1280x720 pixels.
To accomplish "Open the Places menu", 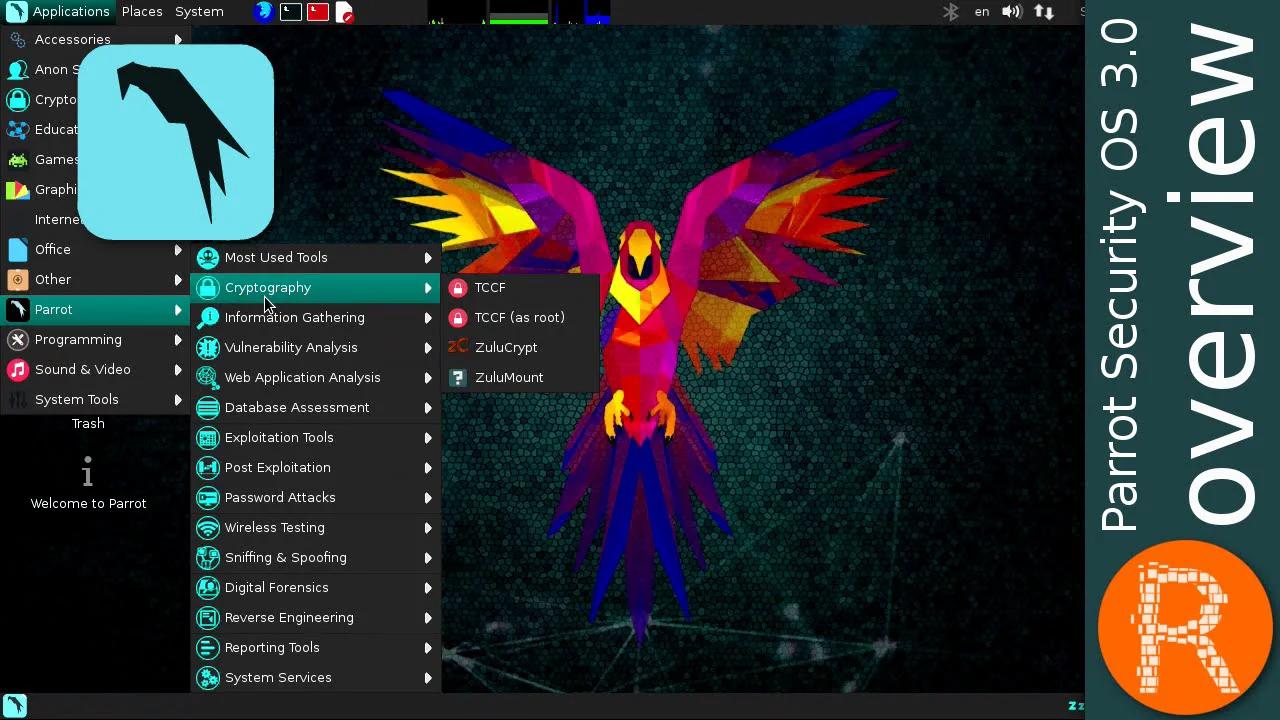I will [x=142, y=12].
